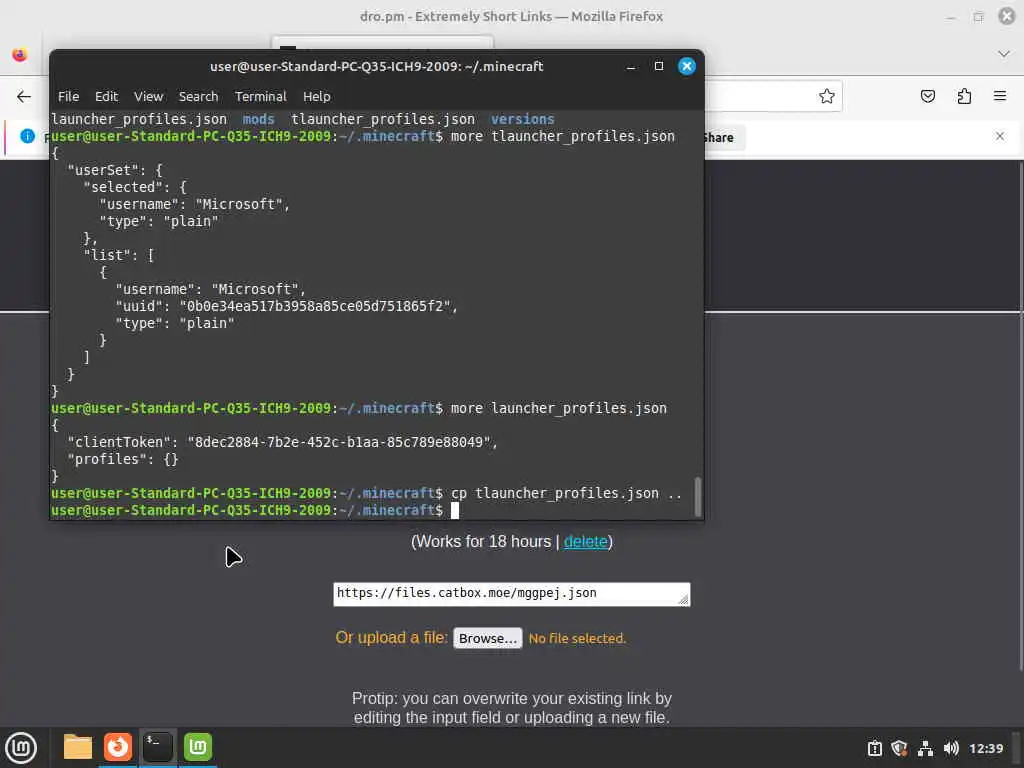1024x768 pixels.
Task: Open the Firefox hamburger application menu
Action: (1000, 97)
